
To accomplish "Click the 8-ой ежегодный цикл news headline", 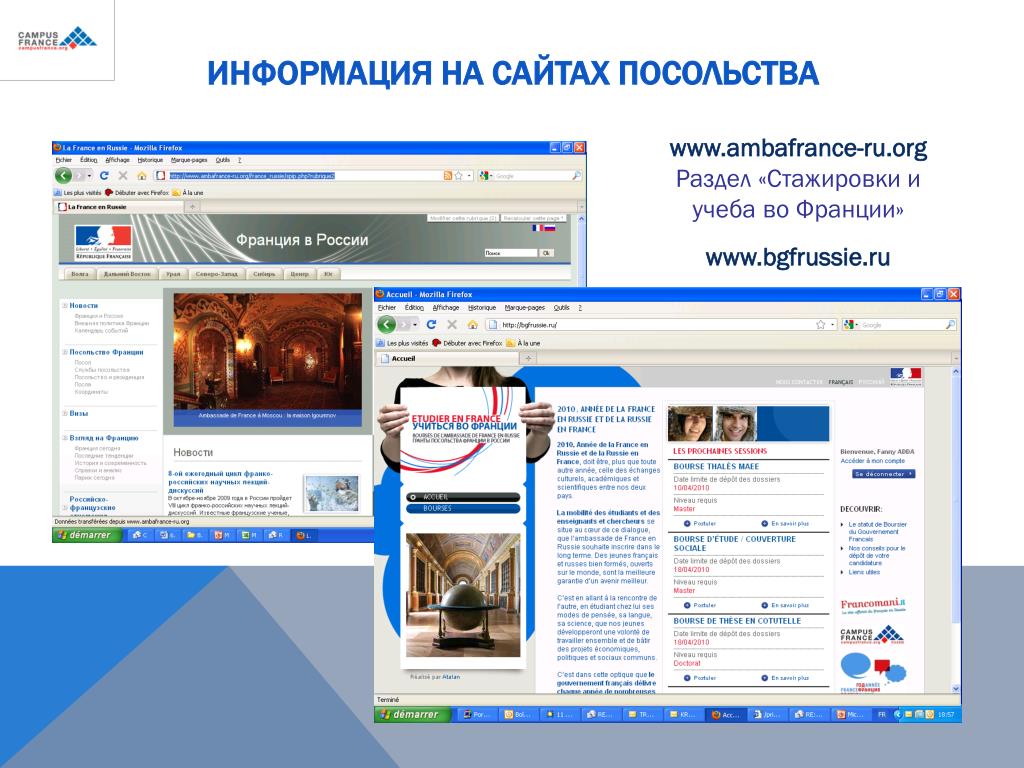I will point(221,481).
